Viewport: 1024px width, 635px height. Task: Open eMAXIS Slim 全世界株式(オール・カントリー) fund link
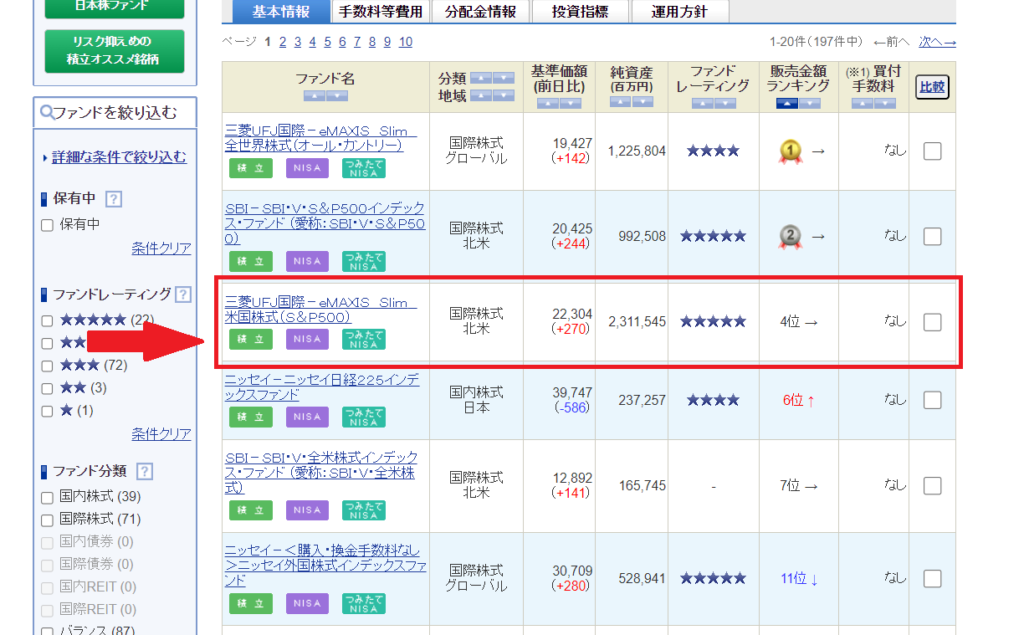(x=320, y=138)
